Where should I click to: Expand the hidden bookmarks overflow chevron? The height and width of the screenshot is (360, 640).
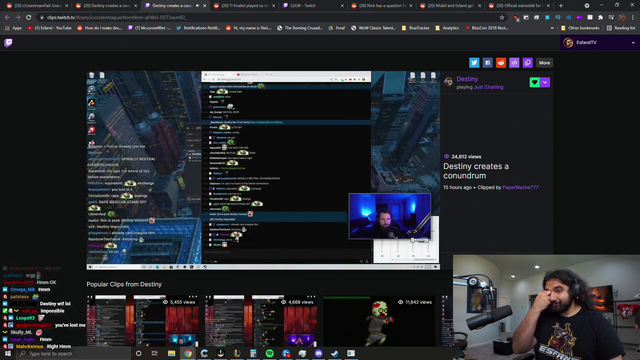click(552, 28)
